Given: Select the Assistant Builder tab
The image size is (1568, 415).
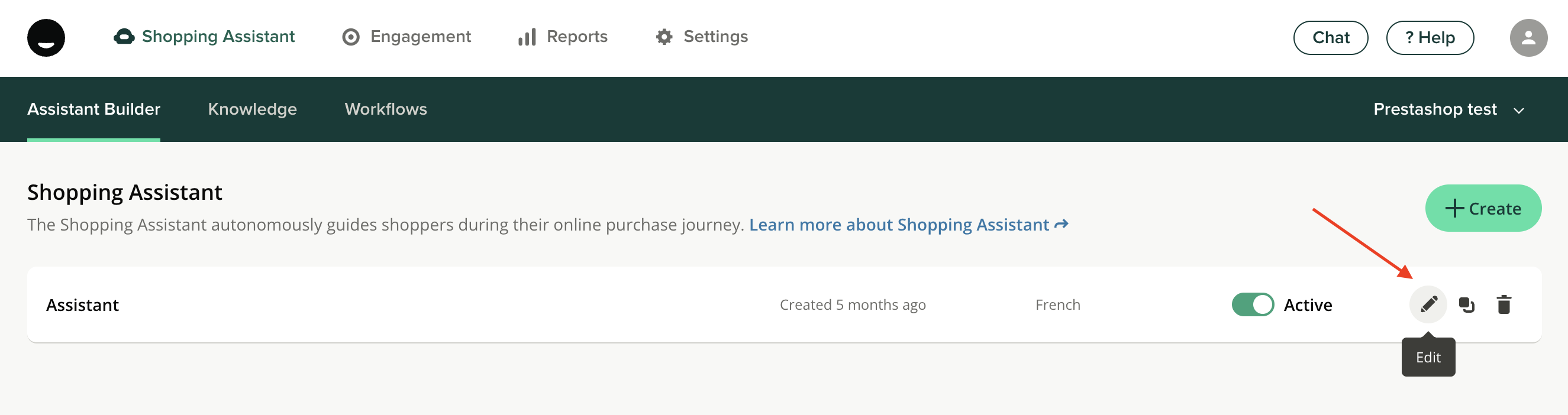Looking at the screenshot, I should pyautogui.click(x=93, y=109).
